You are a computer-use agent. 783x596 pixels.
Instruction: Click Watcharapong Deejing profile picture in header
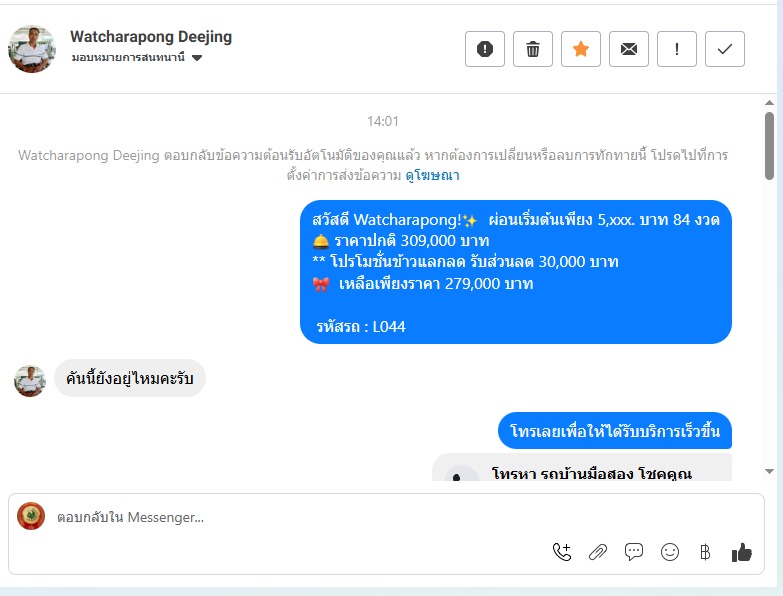pyautogui.click(x=31, y=49)
